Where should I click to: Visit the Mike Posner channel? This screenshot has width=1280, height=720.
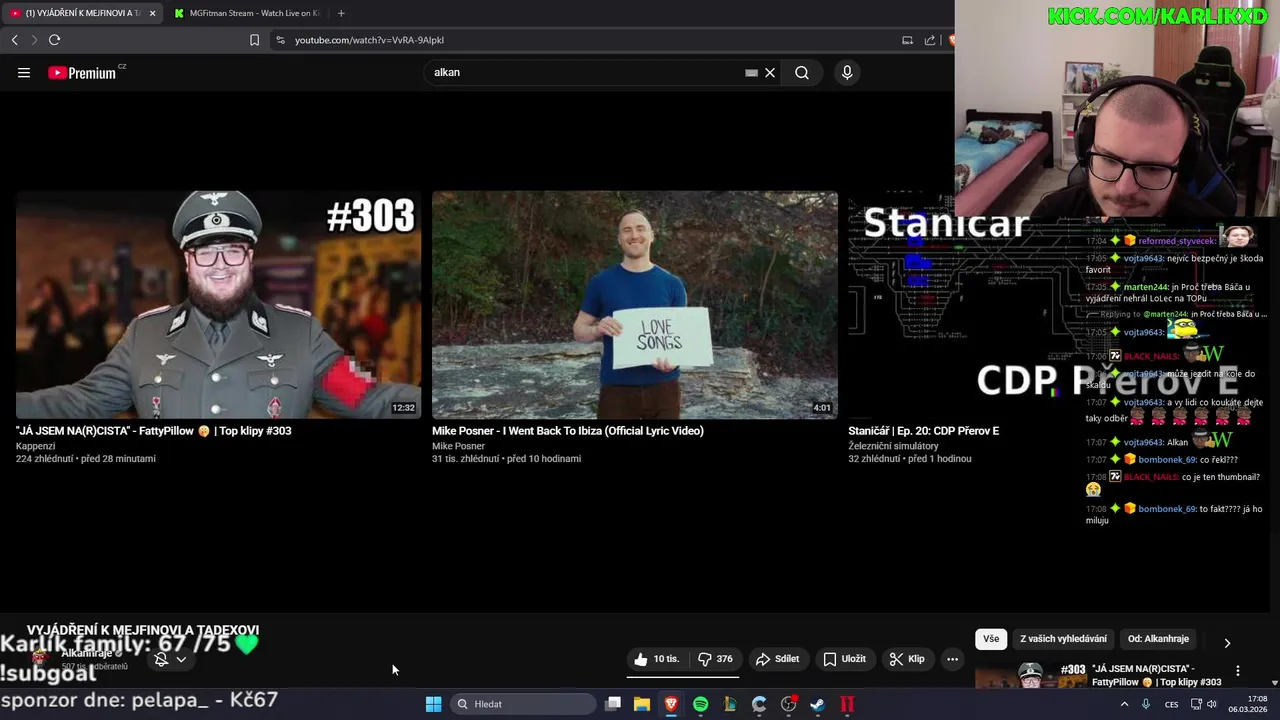click(458, 446)
